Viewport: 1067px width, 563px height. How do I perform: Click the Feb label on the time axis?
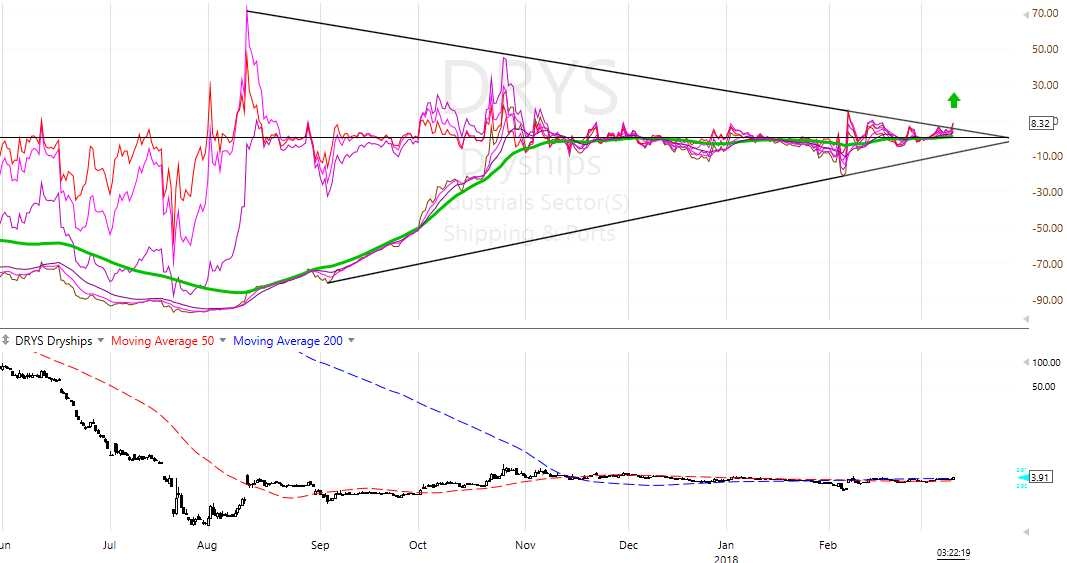(x=827, y=546)
